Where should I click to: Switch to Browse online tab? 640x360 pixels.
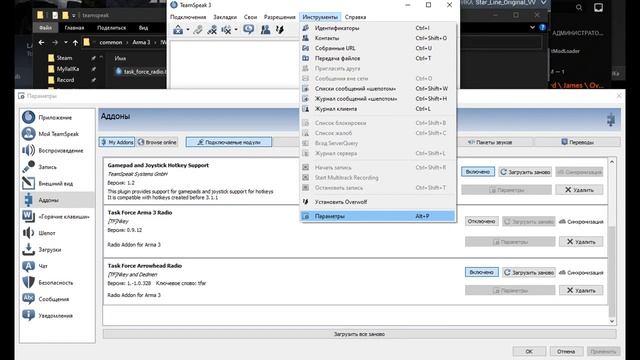157,142
